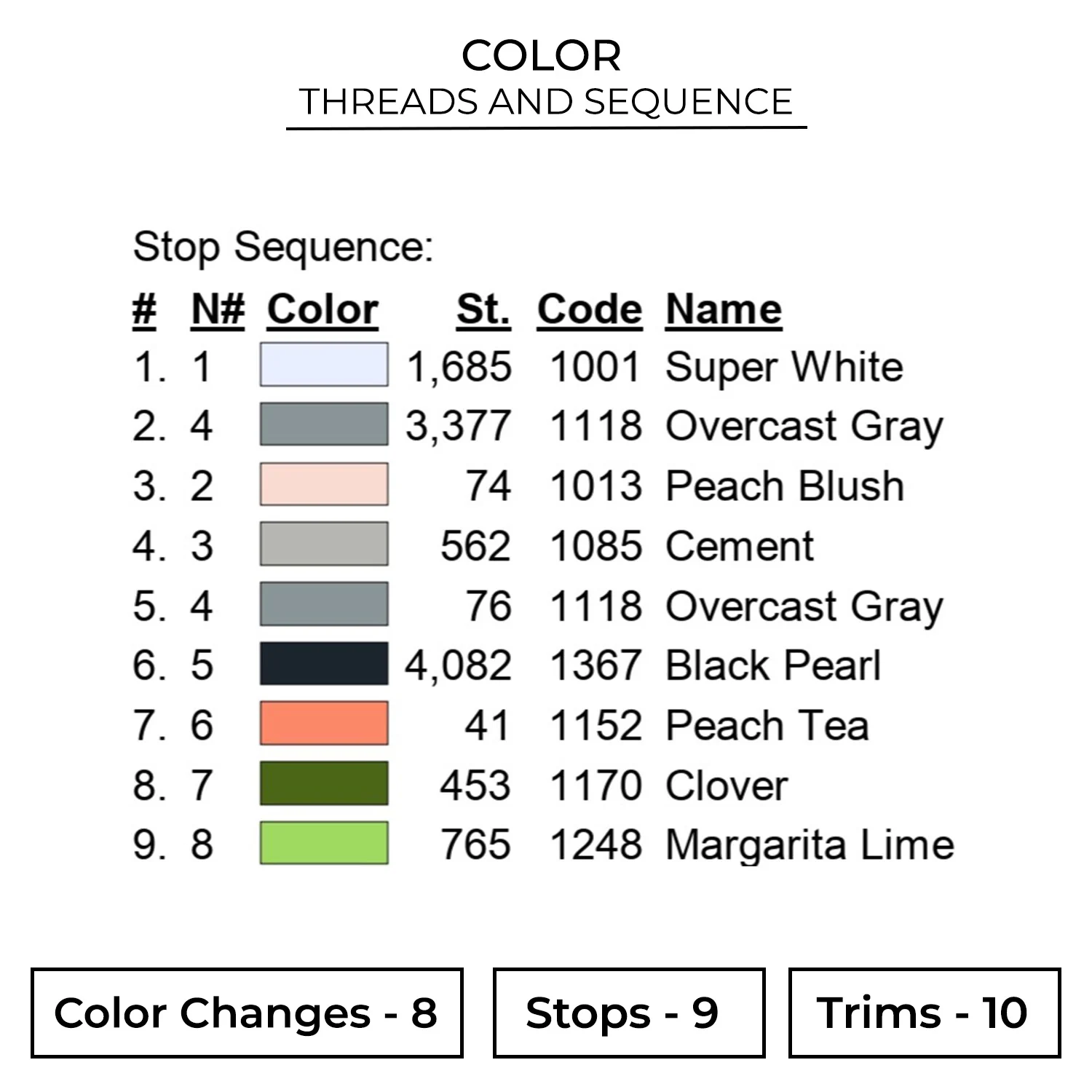Screen dimensions: 1092x1092
Task: Select the Margarita Lime color swatch
Action: (x=324, y=844)
